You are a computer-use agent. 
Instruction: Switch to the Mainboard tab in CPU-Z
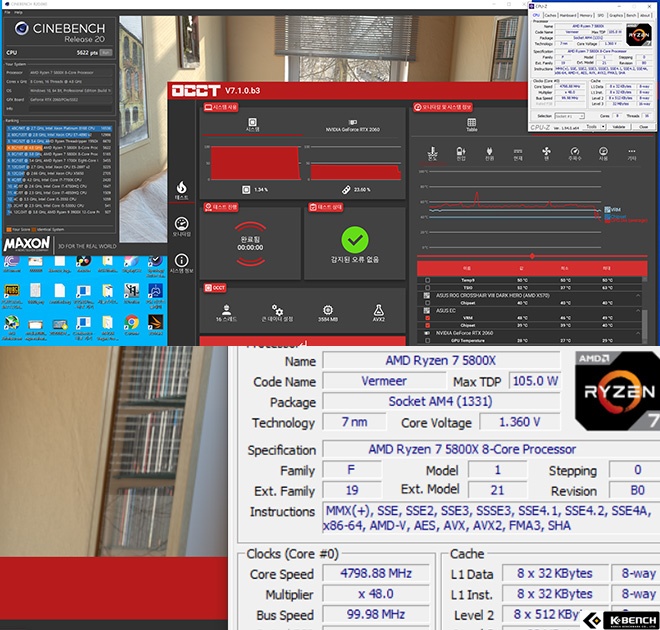click(x=568, y=15)
